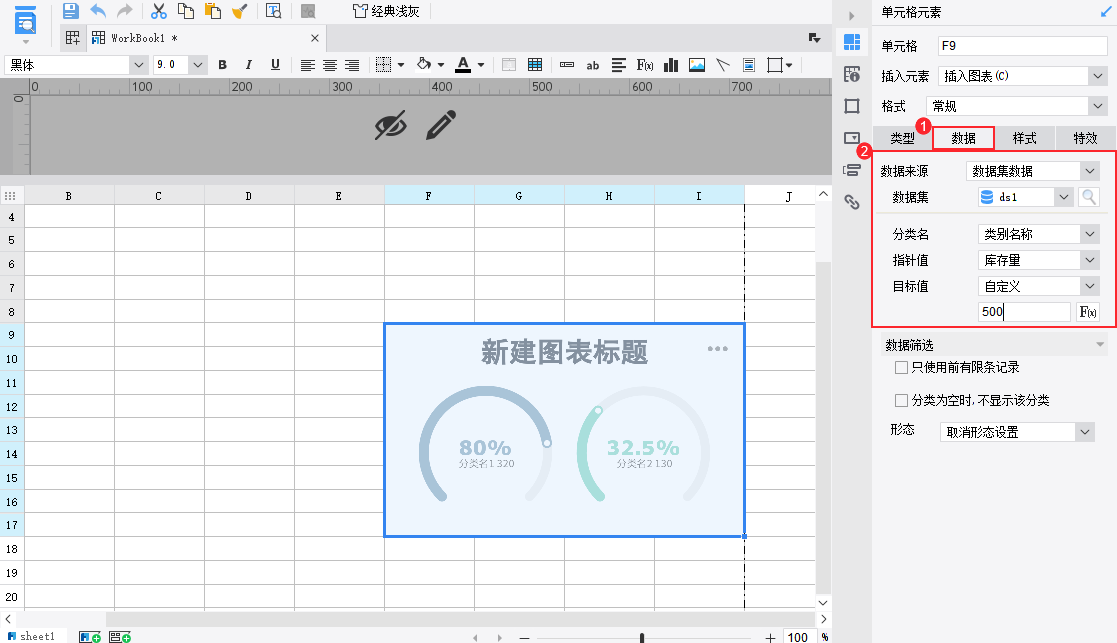This screenshot has width=1117, height=643.
Task: Enable 分类为空时,不显示该分类 checkbox
Action: pyautogui.click(x=901, y=400)
